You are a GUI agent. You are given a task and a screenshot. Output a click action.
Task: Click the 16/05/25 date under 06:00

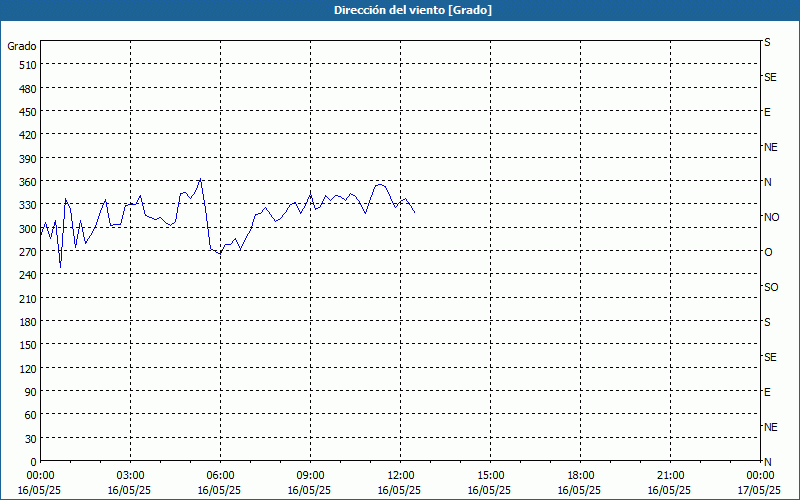click(x=219, y=490)
